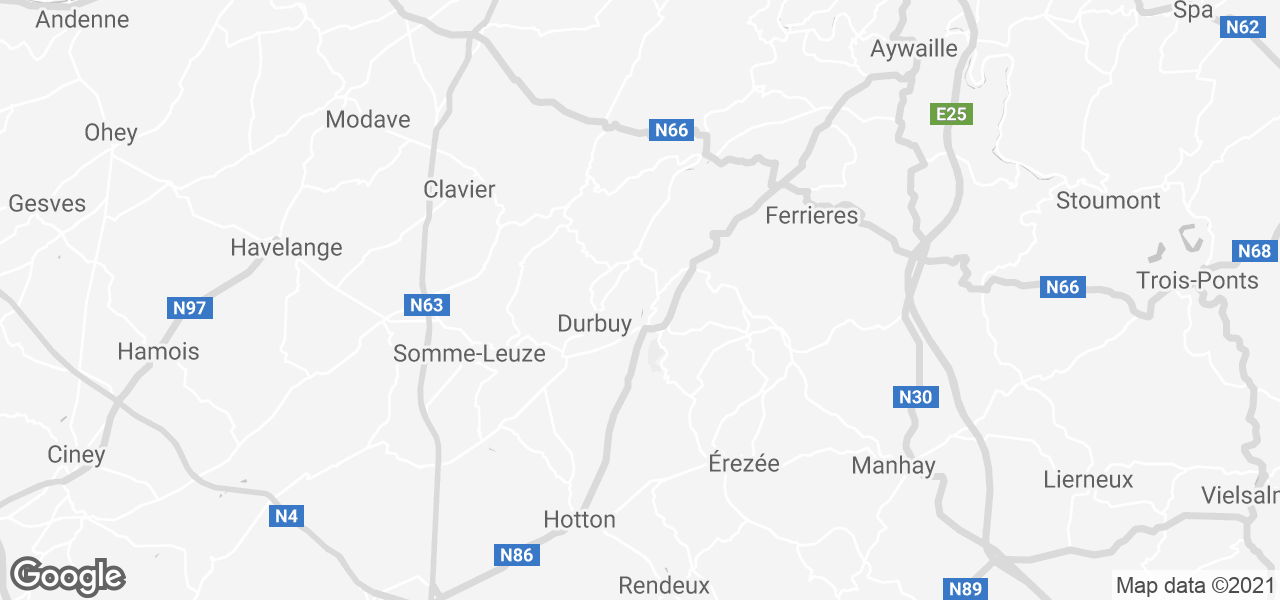Click the Havelange place name

click(286, 247)
